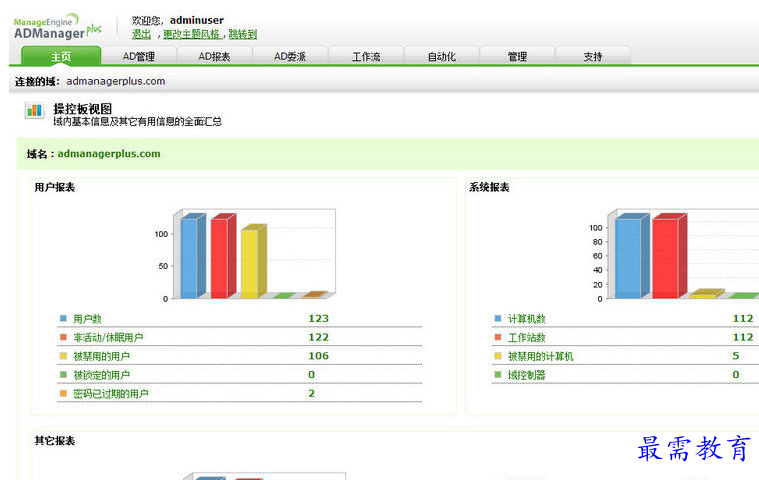Open the 支持 tab
Viewport: 759px width, 480px height.
click(x=593, y=57)
